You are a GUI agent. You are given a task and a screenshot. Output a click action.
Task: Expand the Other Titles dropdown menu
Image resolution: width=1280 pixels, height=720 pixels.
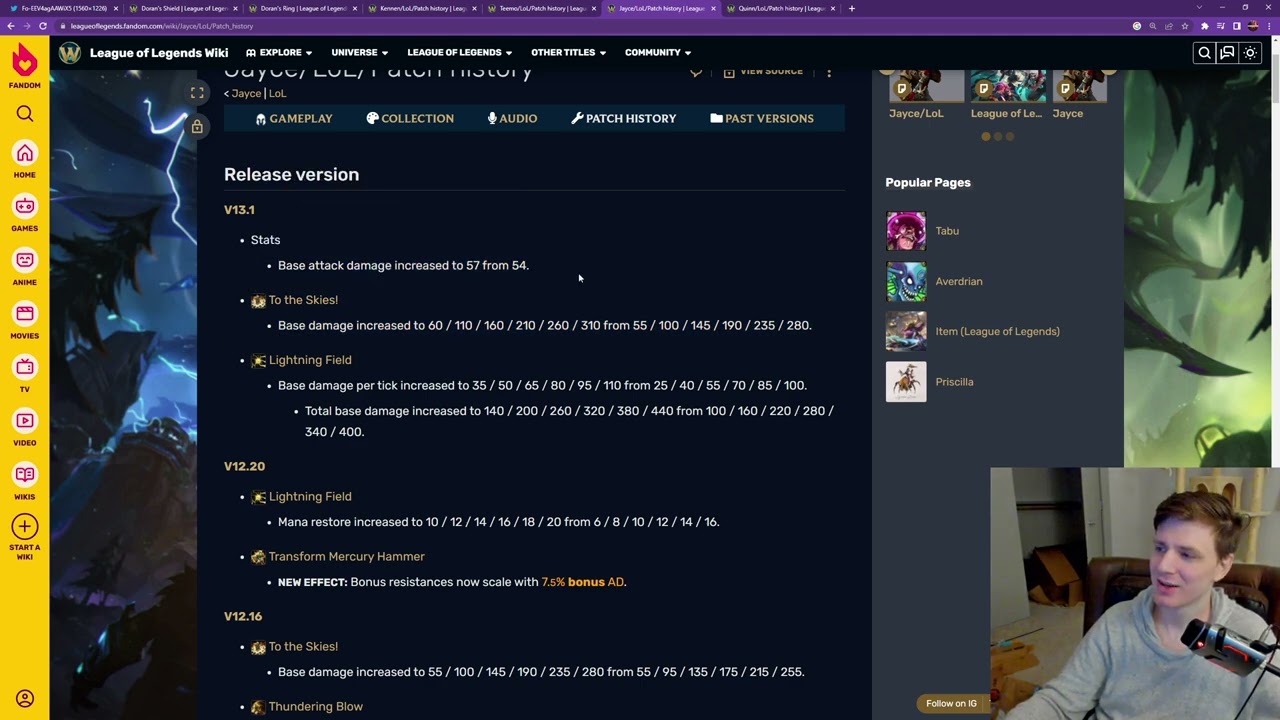point(568,52)
